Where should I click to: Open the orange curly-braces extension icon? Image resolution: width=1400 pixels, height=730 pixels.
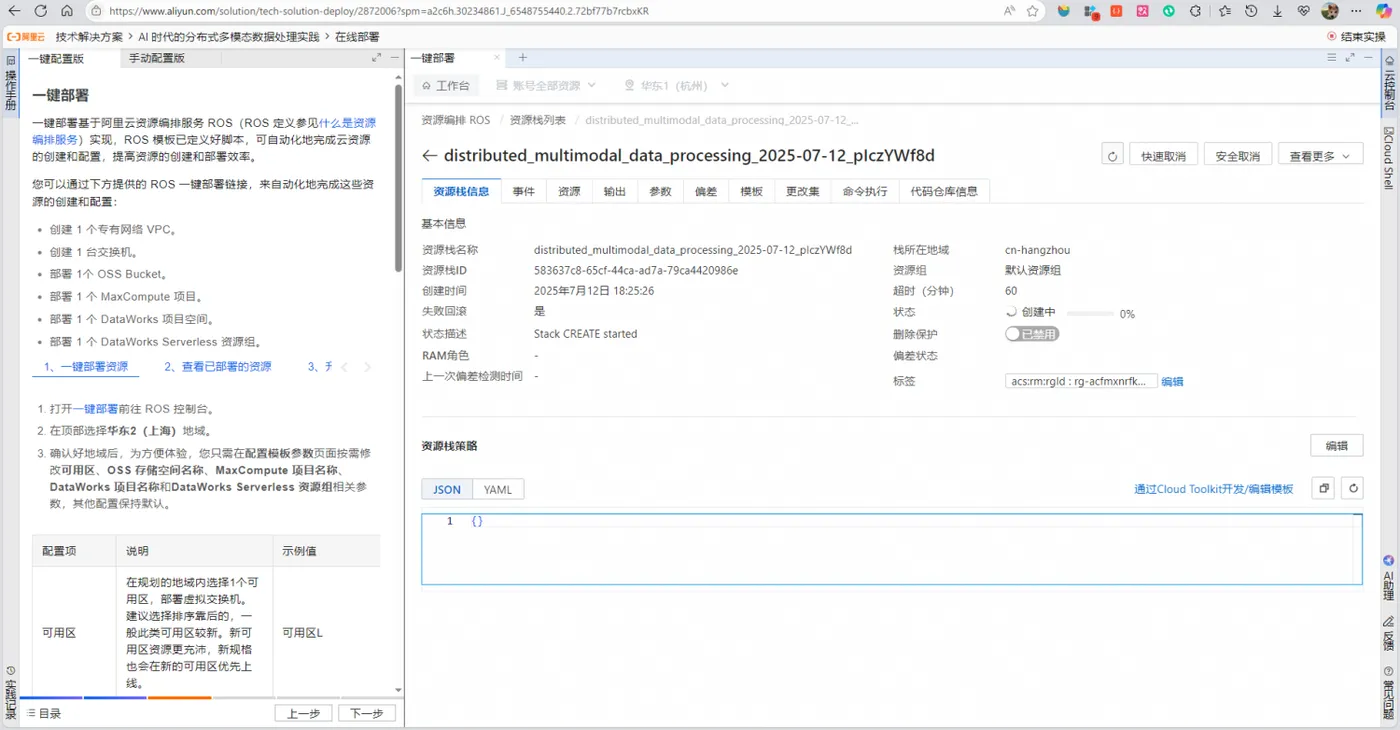tap(1116, 11)
